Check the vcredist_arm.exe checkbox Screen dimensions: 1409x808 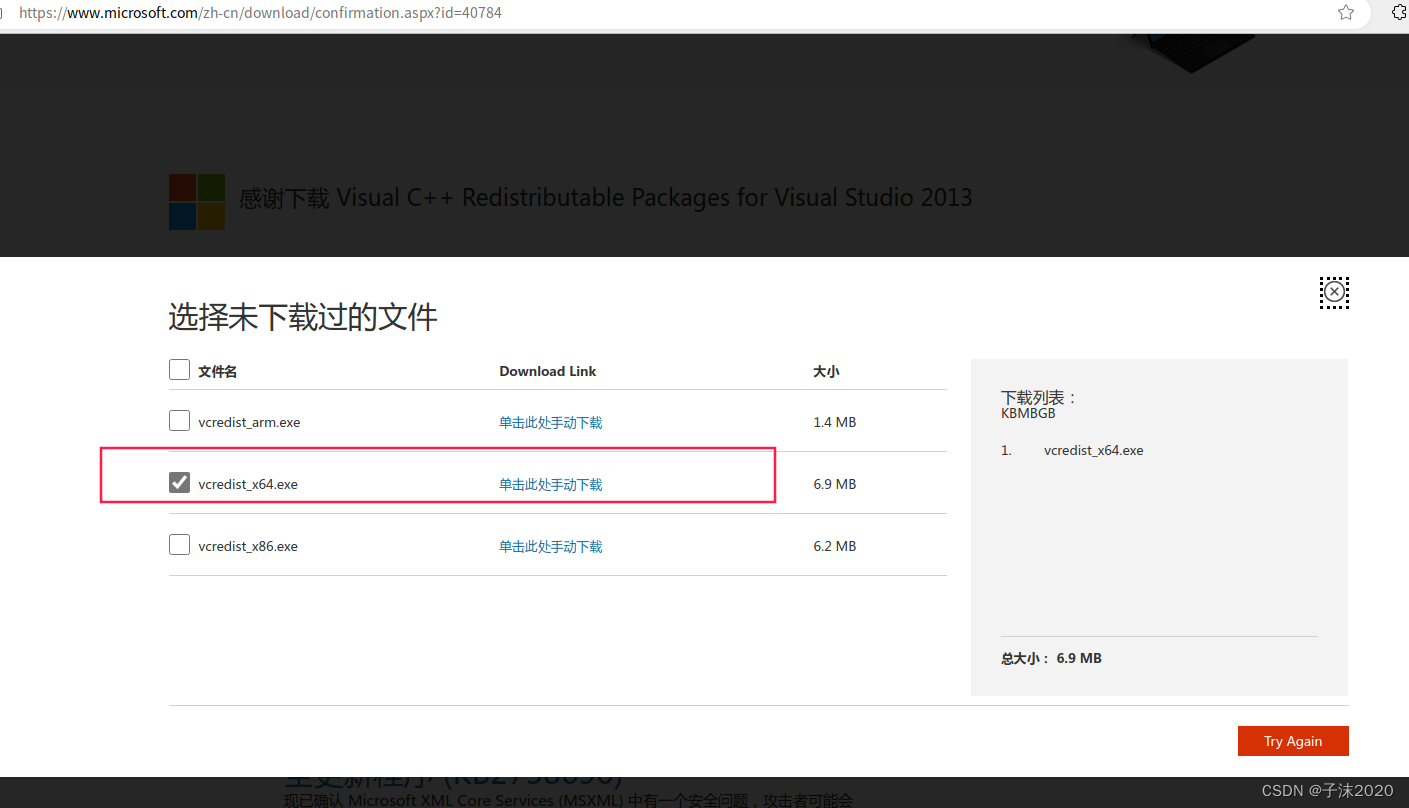[179, 421]
